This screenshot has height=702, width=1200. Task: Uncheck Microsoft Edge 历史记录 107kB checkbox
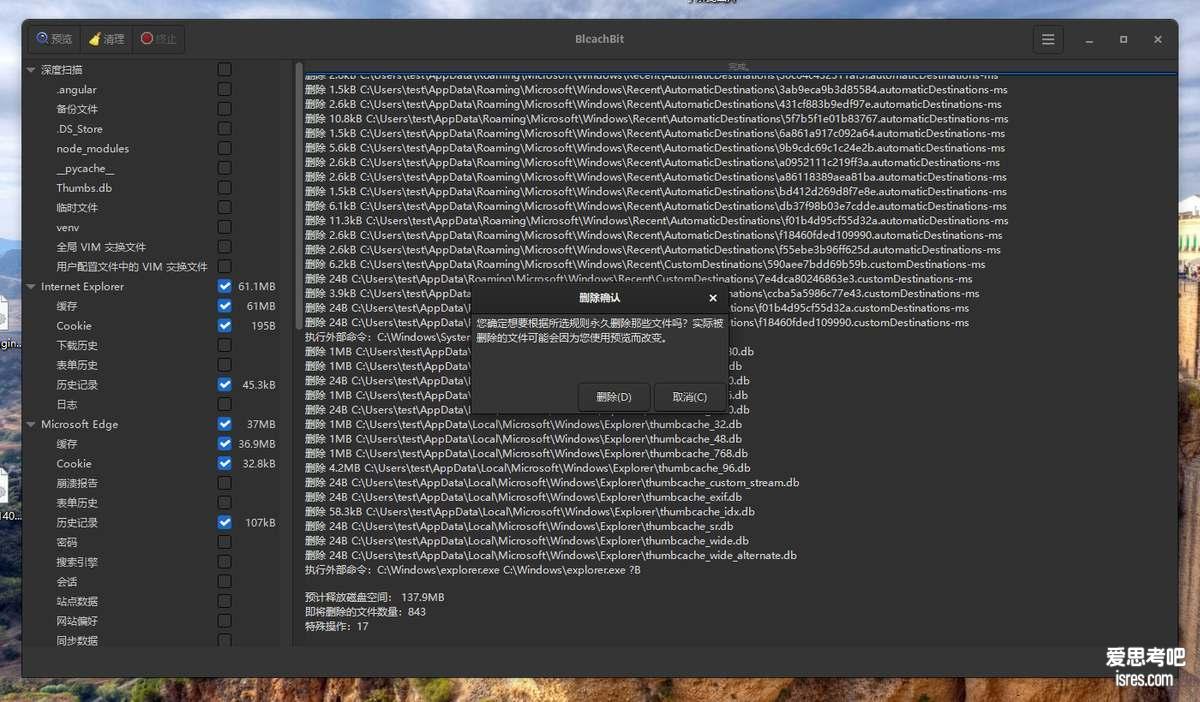coord(224,522)
